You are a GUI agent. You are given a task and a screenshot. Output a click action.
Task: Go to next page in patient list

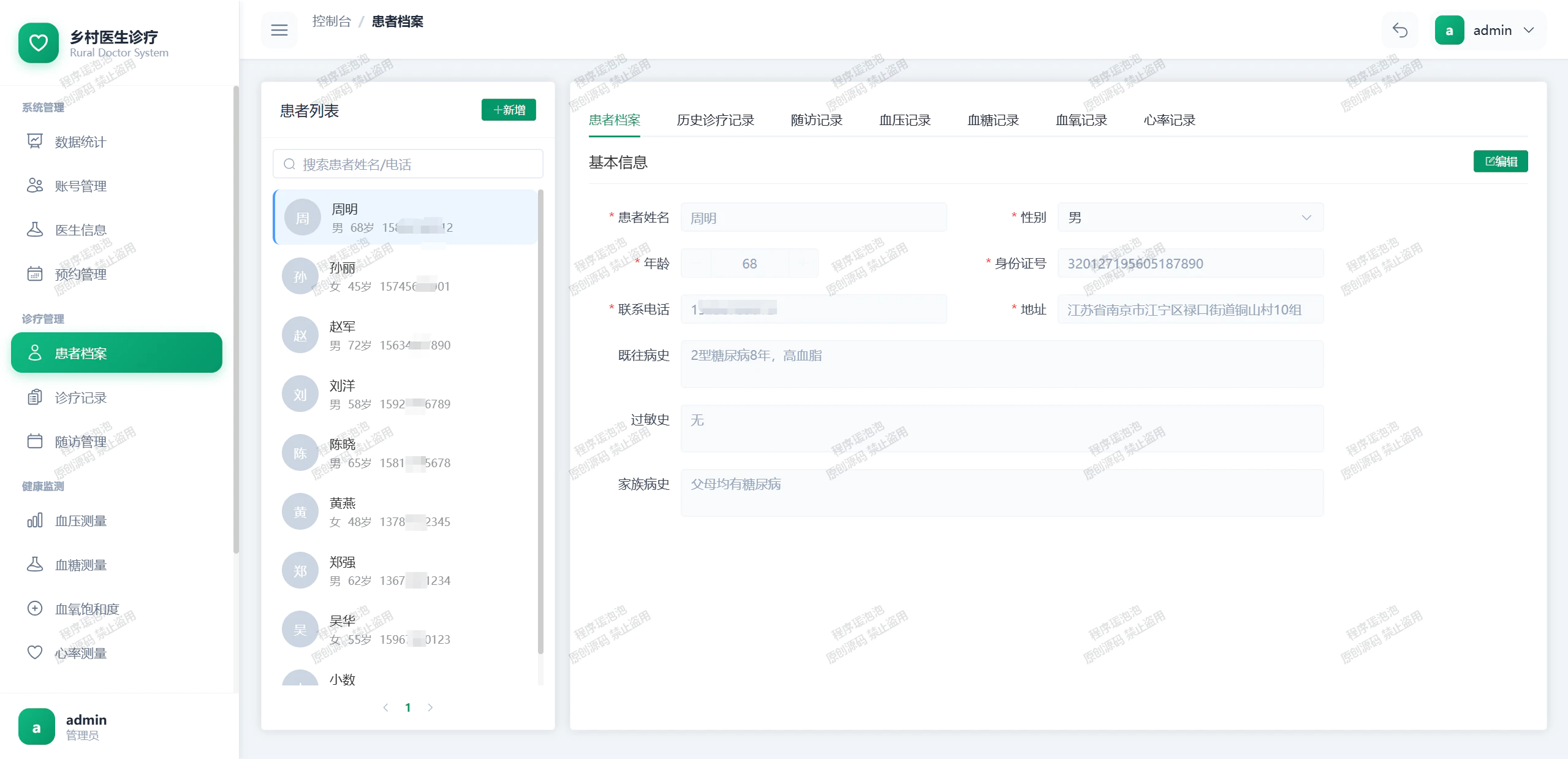[430, 707]
